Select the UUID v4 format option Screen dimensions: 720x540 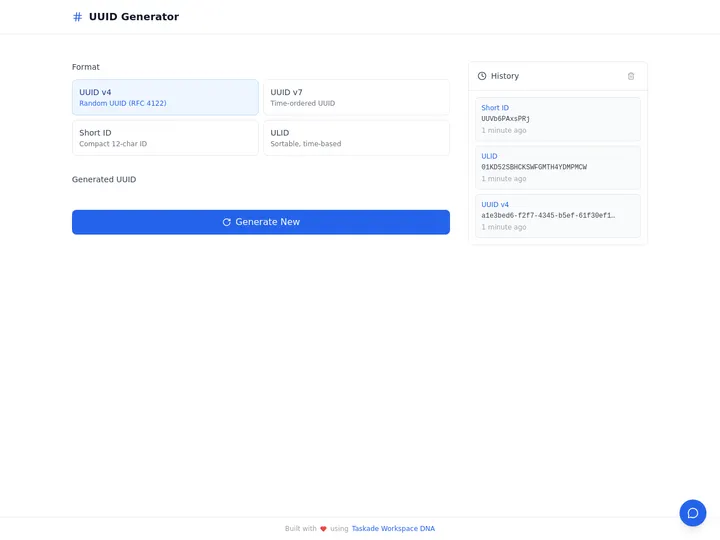[x=165, y=97]
